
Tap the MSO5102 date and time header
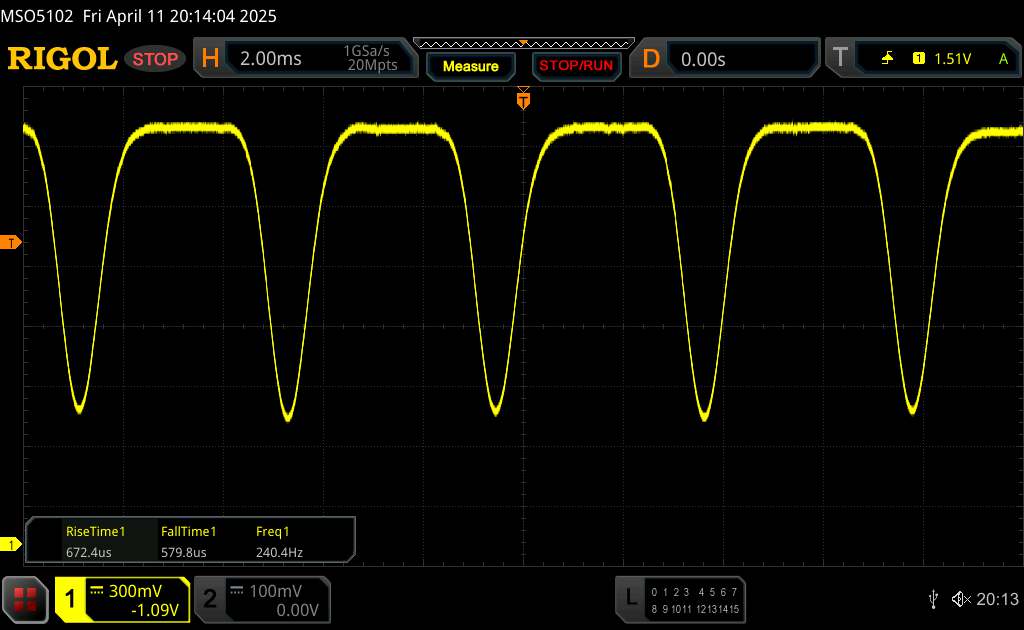tap(138, 16)
